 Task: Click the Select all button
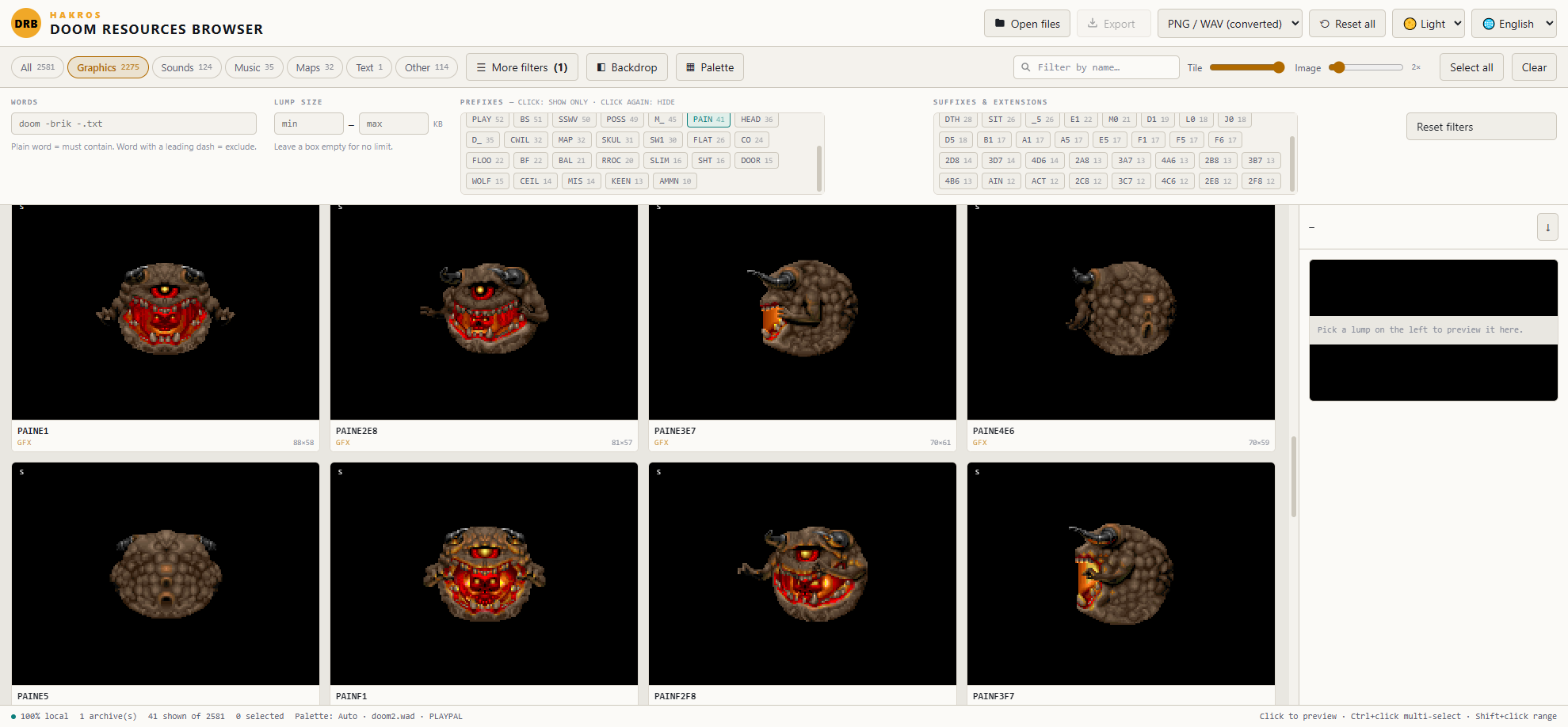1471,67
